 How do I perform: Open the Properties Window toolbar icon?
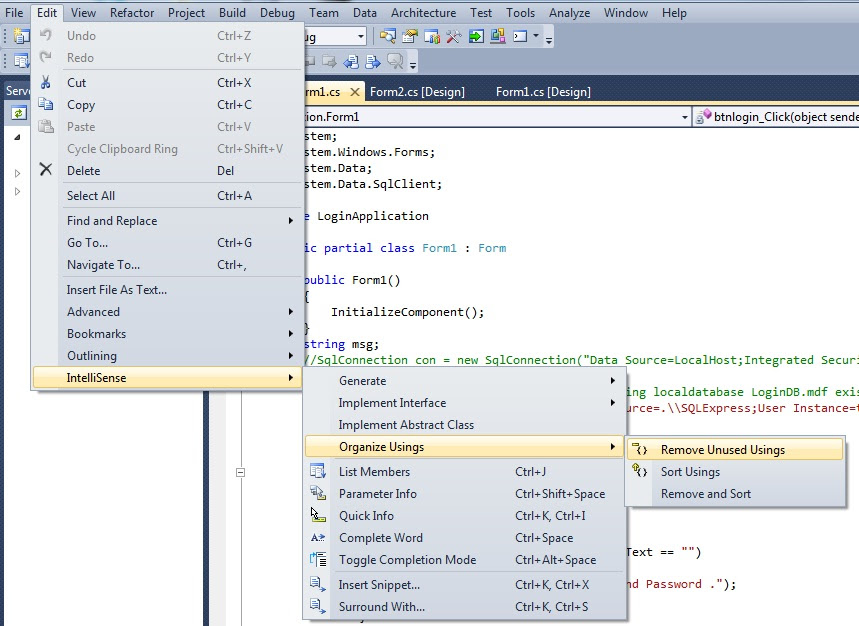(410, 37)
